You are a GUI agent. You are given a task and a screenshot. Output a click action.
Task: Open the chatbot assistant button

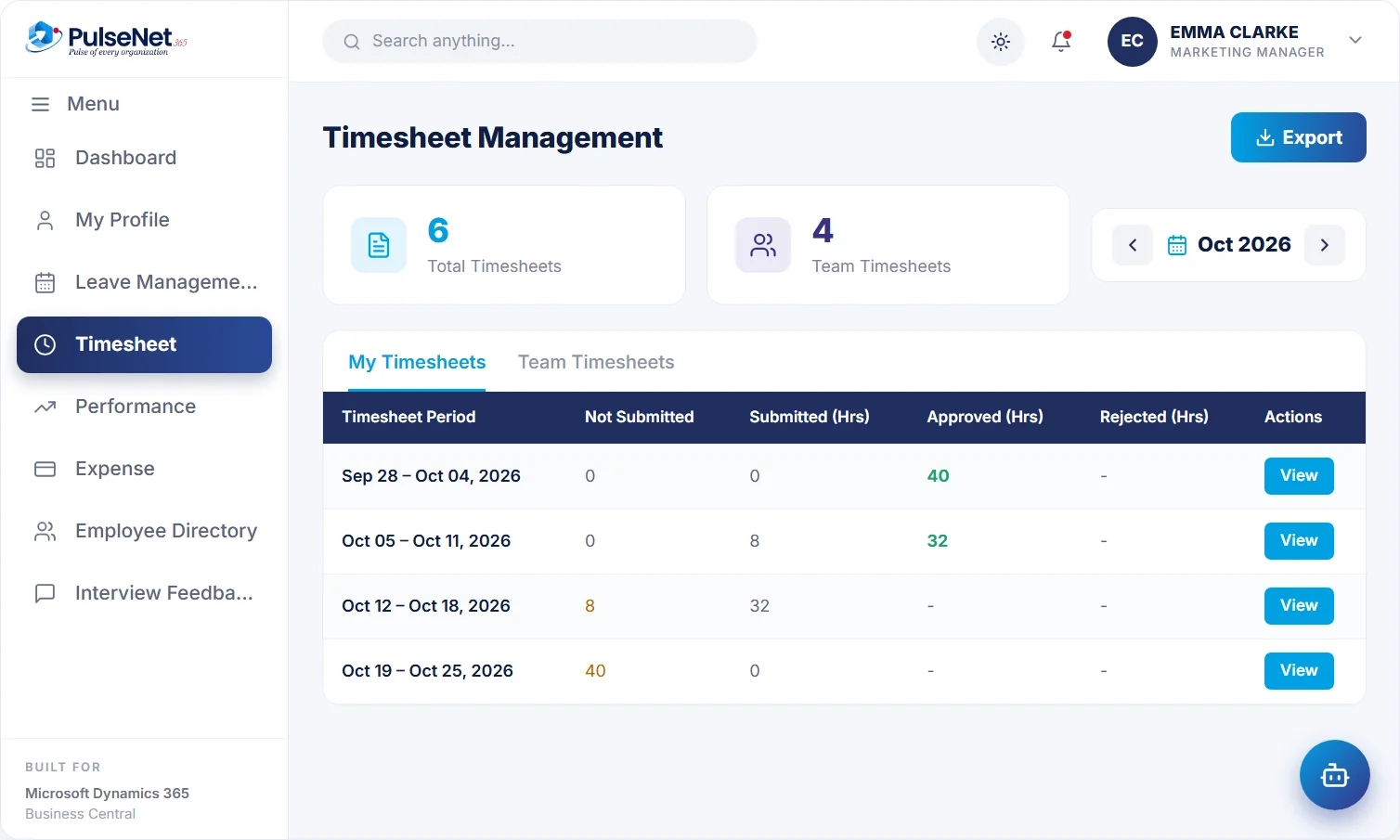[1334, 775]
